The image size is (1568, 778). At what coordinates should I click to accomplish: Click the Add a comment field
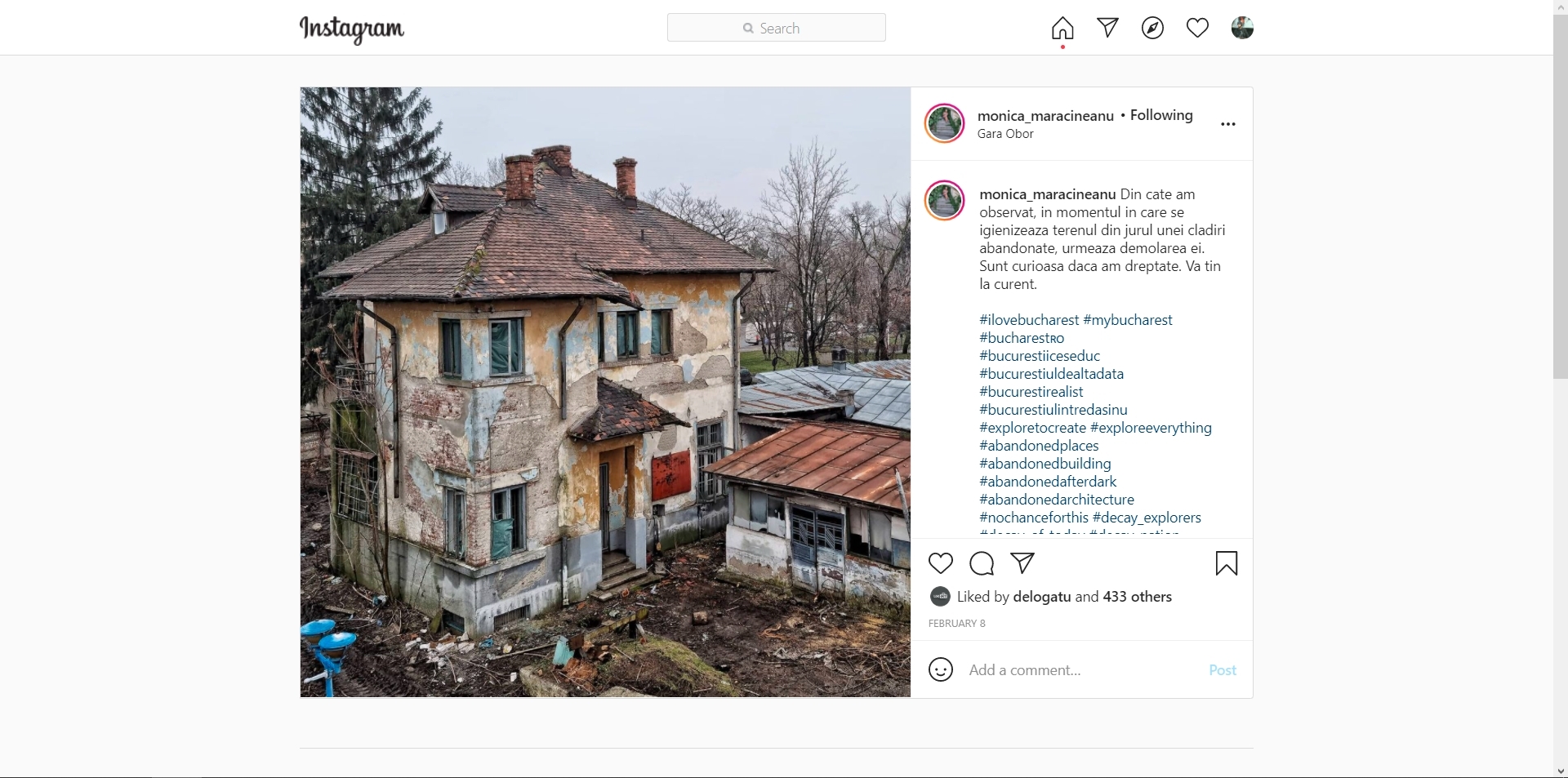pyautogui.click(x=1082, y=670)
